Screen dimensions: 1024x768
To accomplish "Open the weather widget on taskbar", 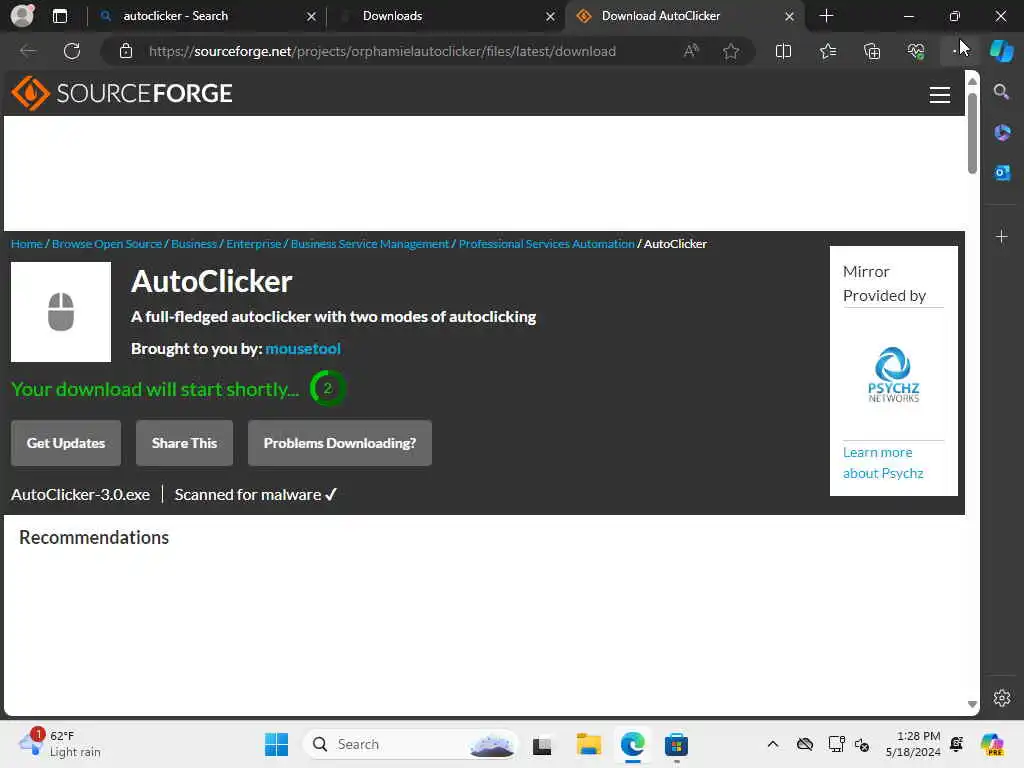I will tap(60, 744).
